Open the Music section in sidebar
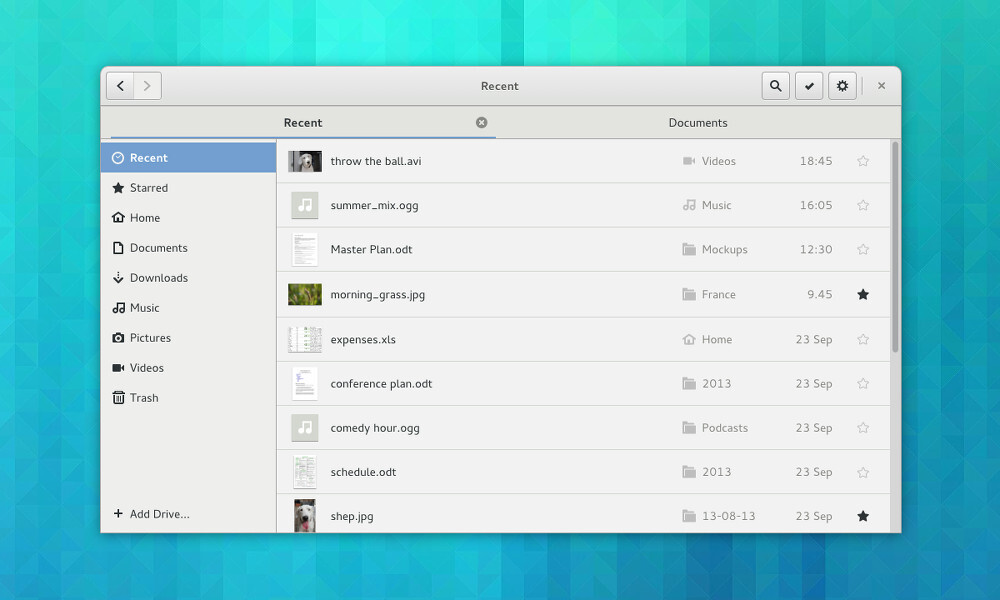Screen dimensions: 1000x600 pyautogui.click(x=143, y=308)
